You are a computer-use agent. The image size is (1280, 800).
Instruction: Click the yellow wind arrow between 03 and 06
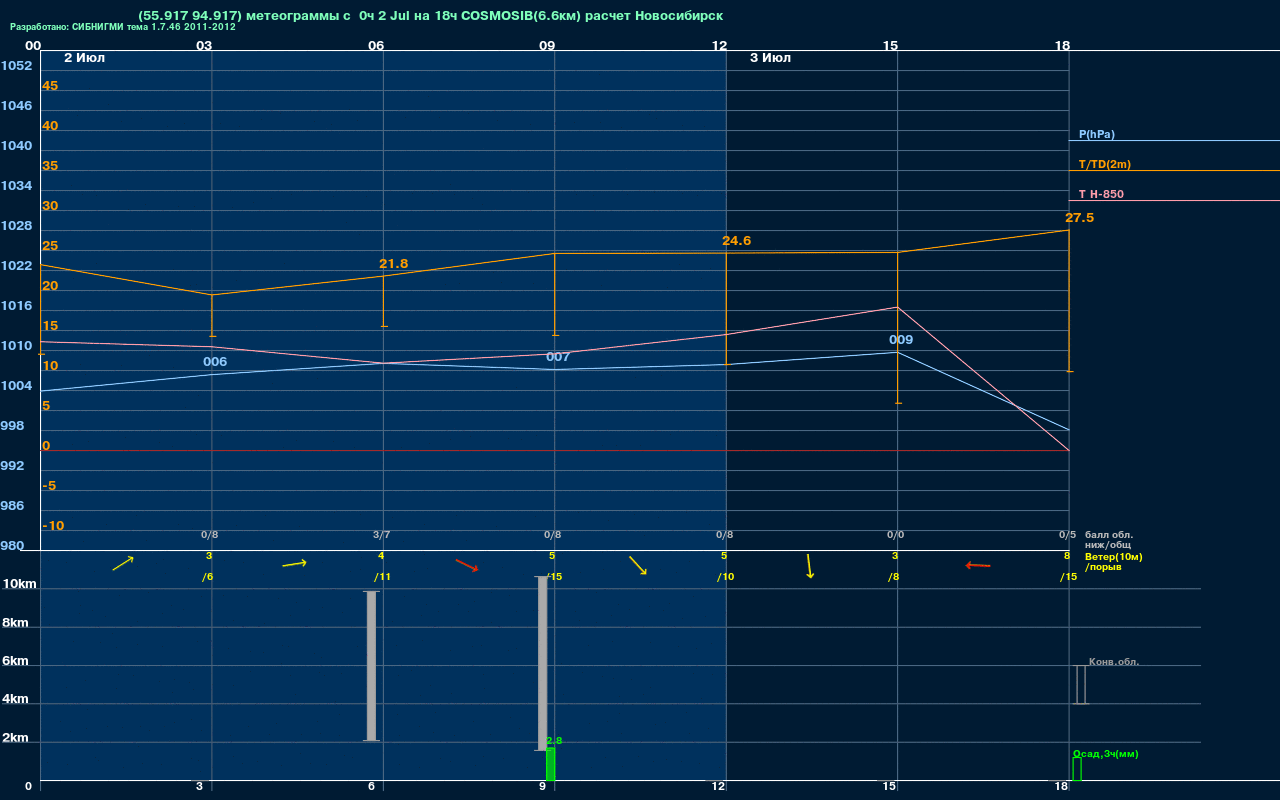294,564
